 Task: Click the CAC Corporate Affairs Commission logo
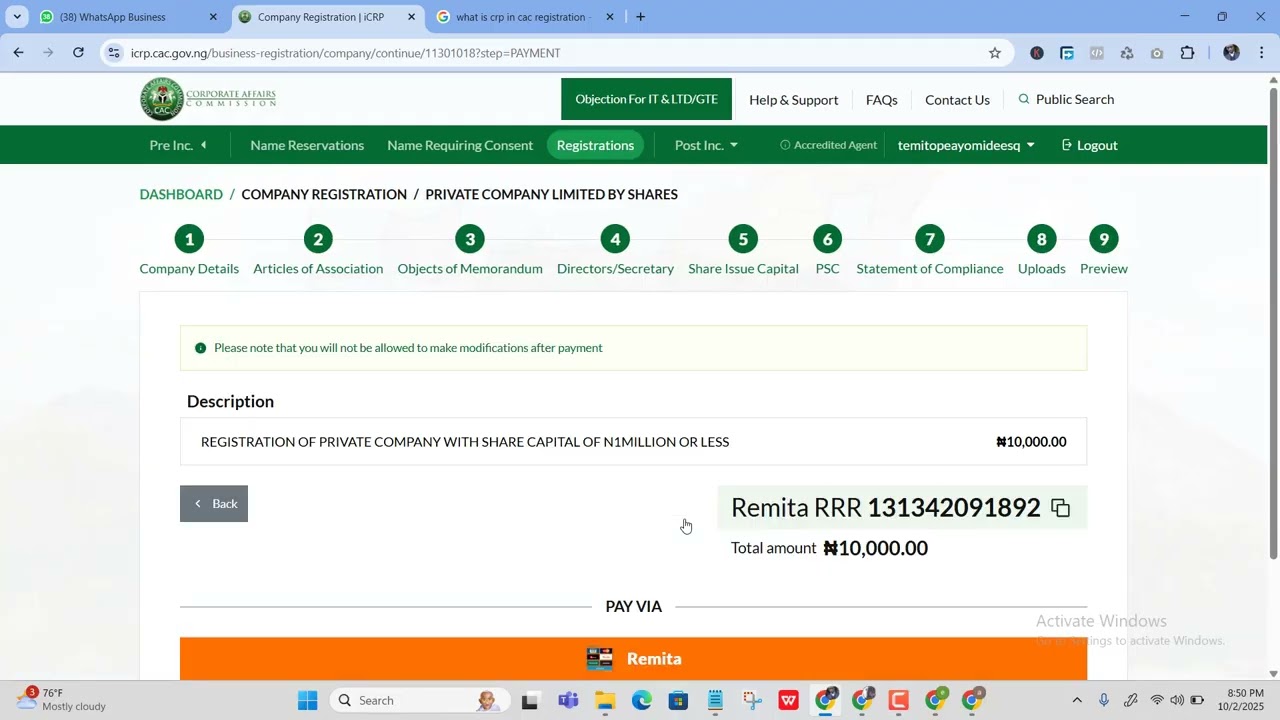[x=208, y=99]
